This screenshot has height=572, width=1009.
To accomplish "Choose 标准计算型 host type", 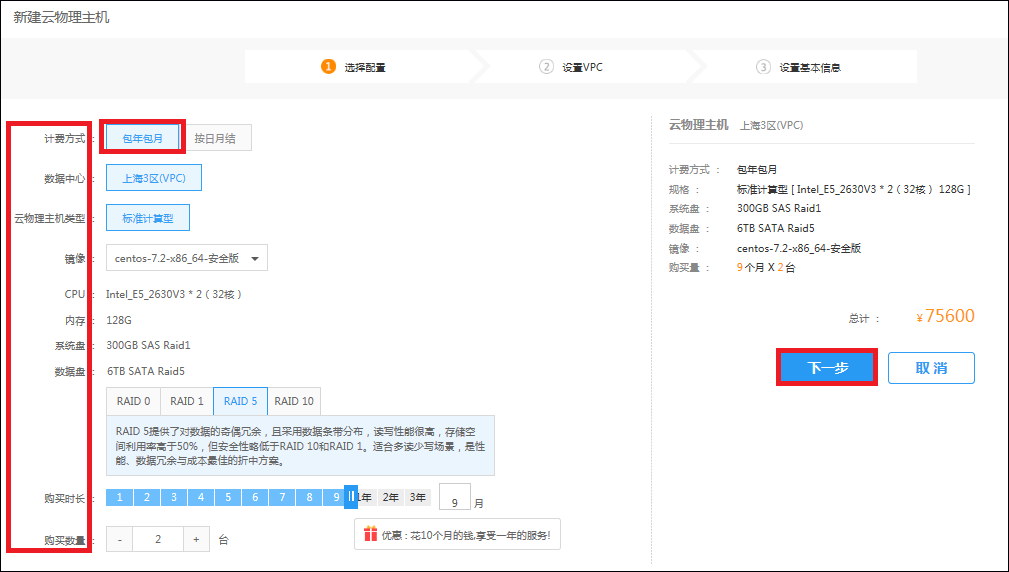I will [147, 218].
